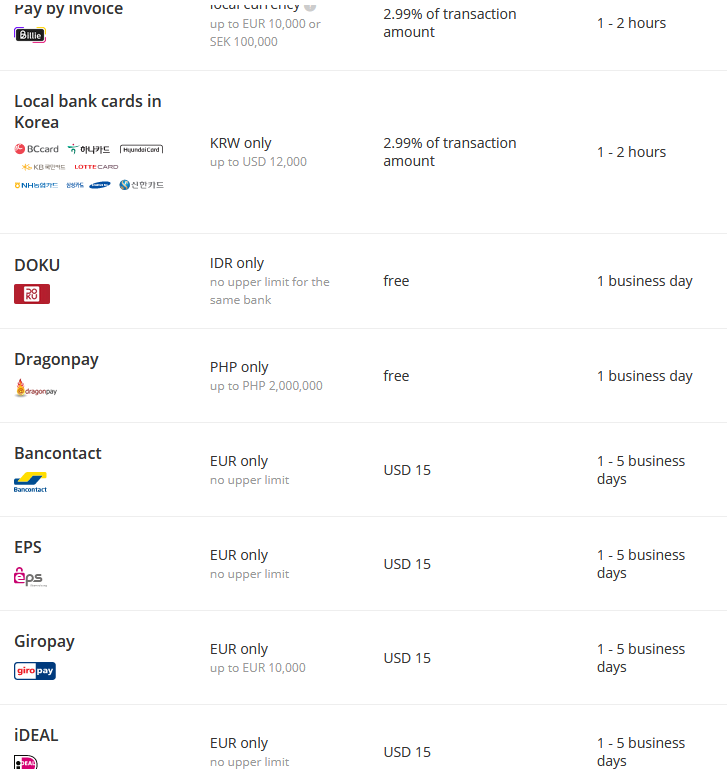
Task: Click the Dragonpay logo image
Action: coord(36,389)
